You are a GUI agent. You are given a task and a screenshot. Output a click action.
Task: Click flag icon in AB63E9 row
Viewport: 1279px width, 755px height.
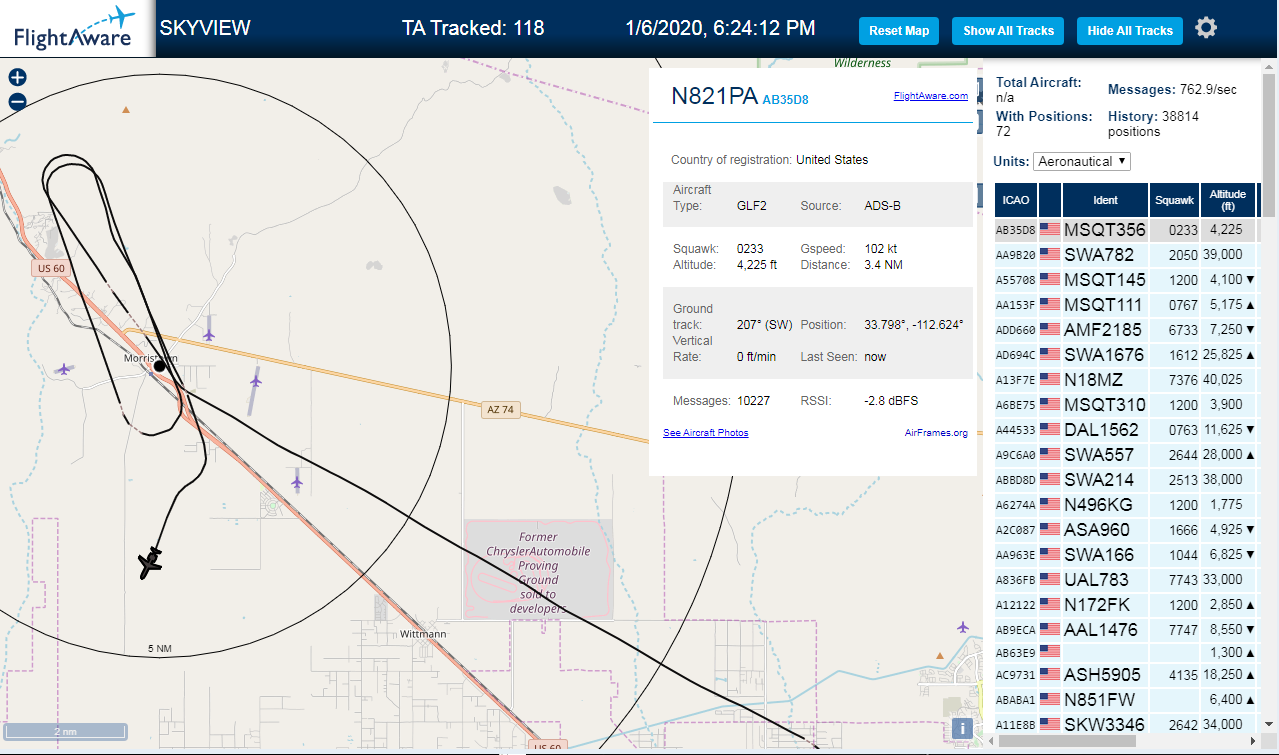pyautogui.click(x=1050, y=652)
